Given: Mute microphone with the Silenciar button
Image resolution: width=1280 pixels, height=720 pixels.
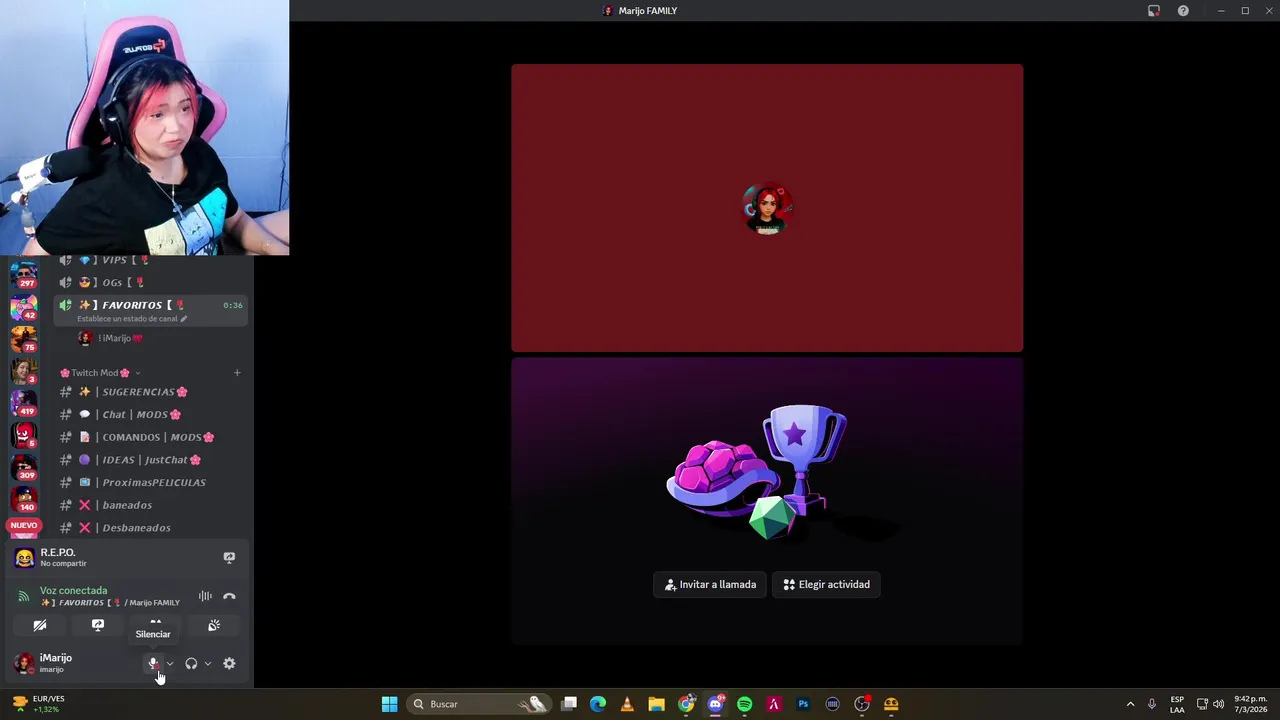Looking at the screenshot, I should click(153, 663).
